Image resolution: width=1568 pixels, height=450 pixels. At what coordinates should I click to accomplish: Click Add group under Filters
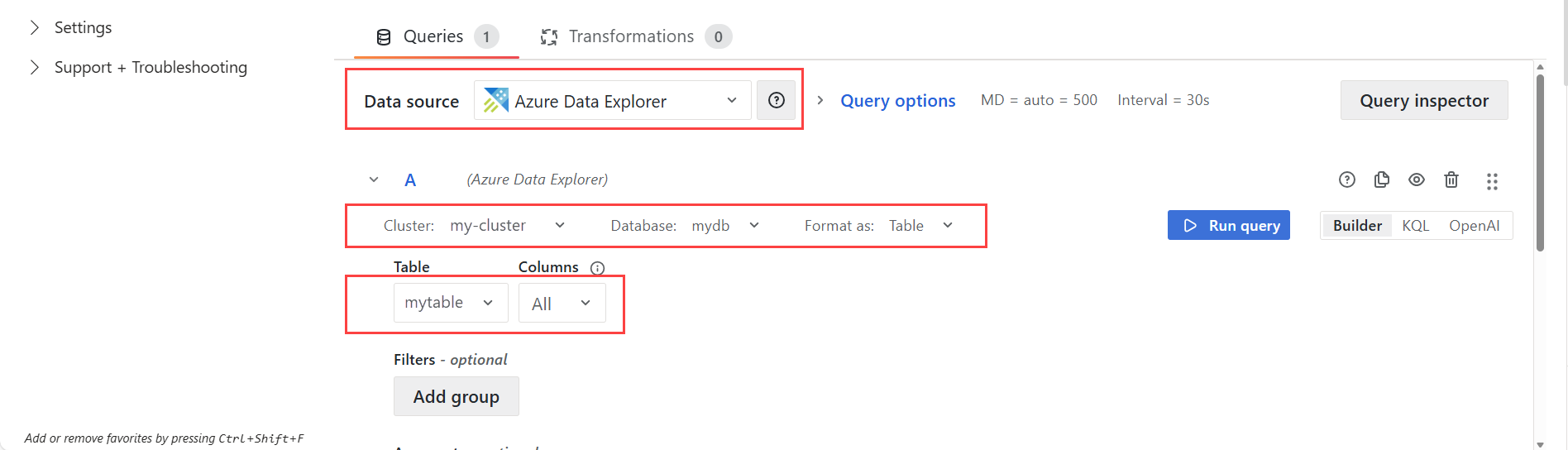coord(457,396)
